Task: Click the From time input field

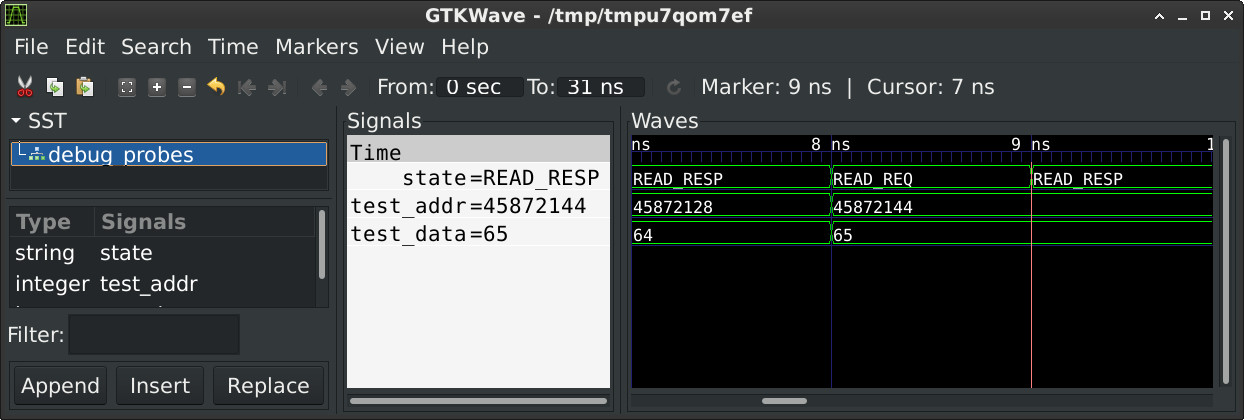Action: [479, 87]
